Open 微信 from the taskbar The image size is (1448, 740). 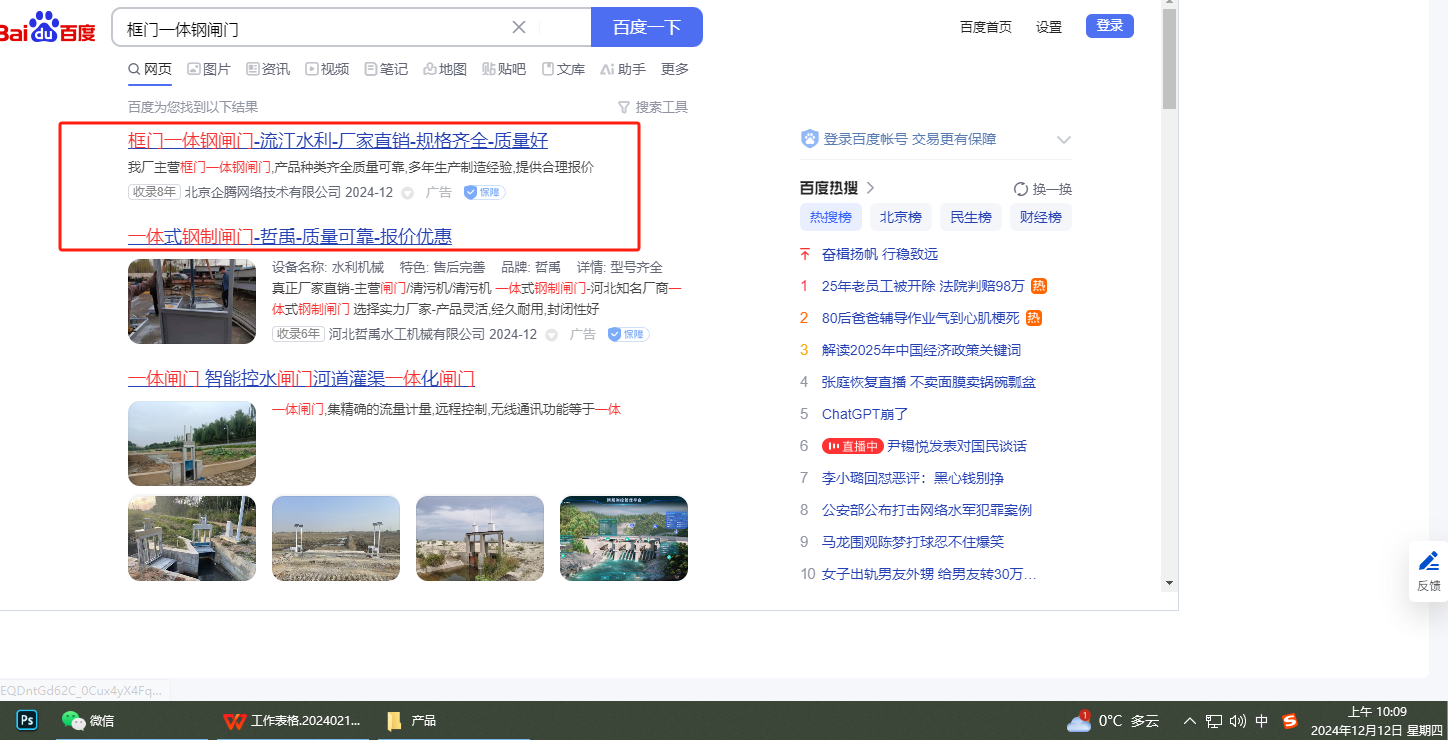click(88, 720)
